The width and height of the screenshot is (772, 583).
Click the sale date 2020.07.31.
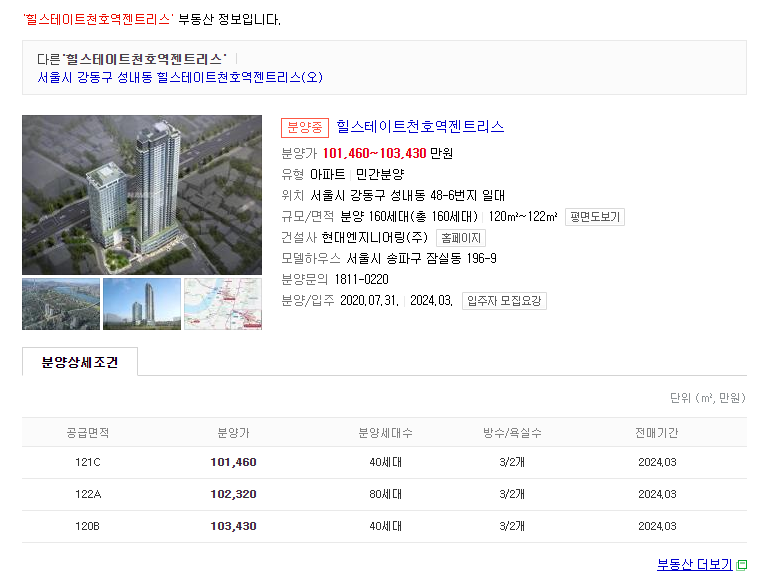(x=369, y=300)
